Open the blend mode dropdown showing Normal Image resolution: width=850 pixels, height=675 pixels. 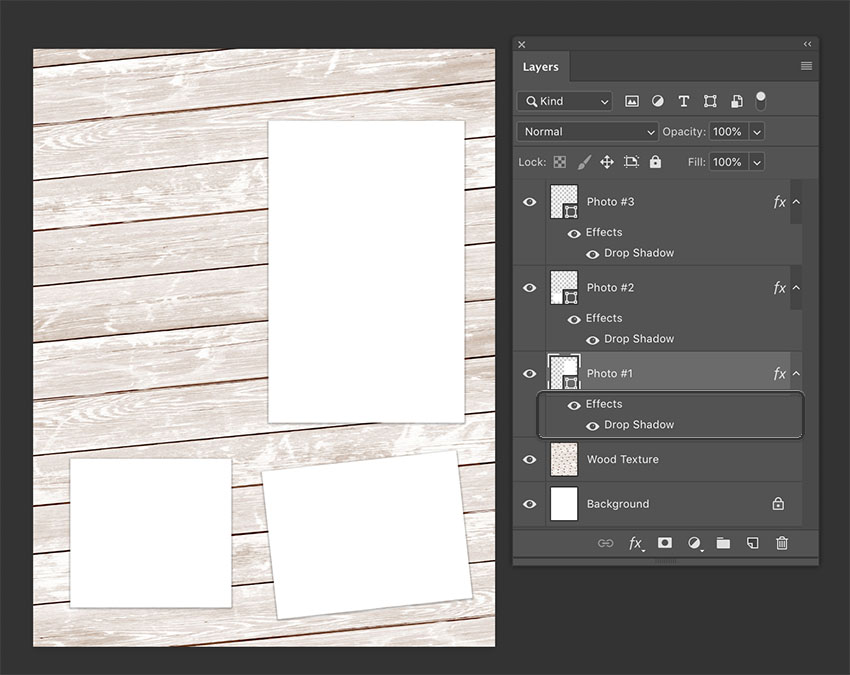click(587, 131)
